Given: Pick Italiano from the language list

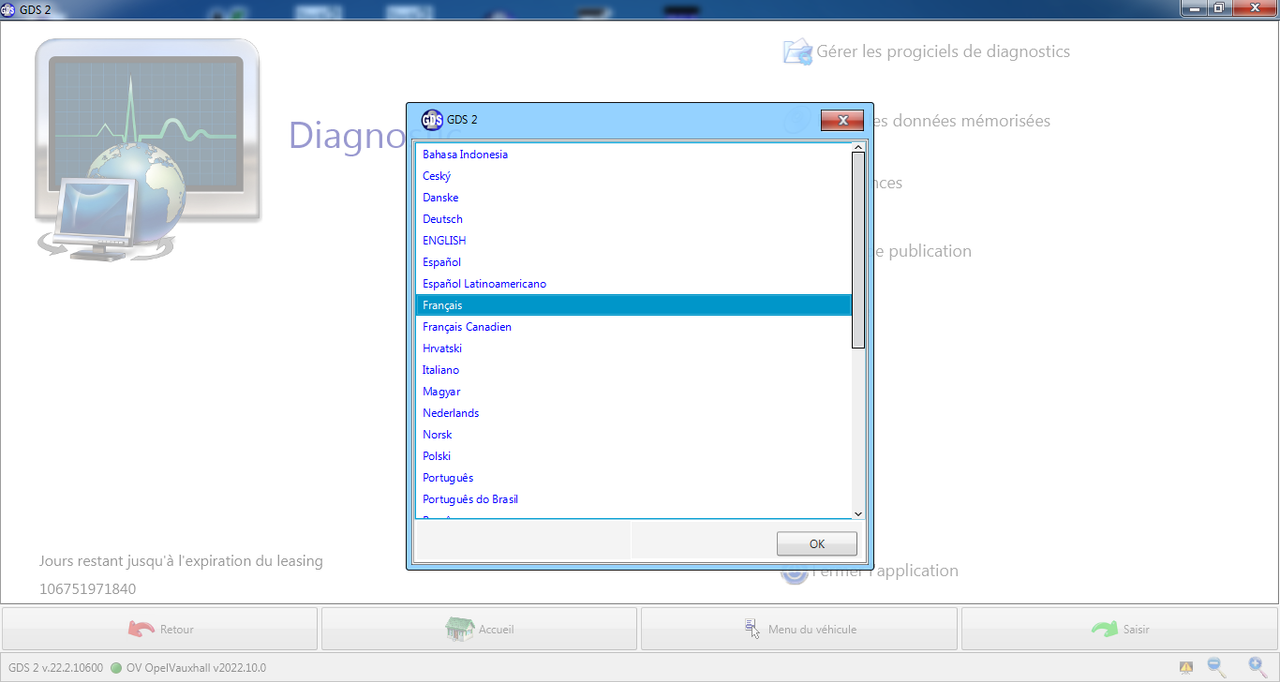Looking at the screenshot, I should click(633, 370).
